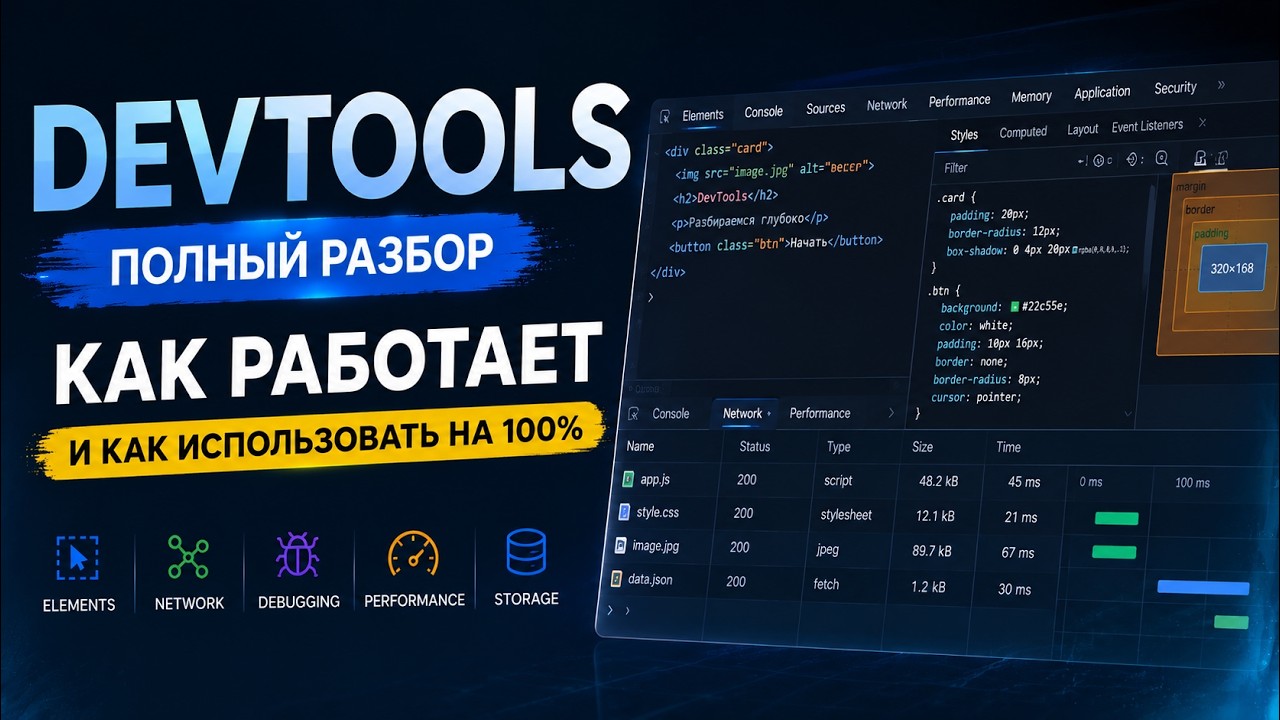Click the border label in box model
The height and width of the screenshot is (720, 1280).
pos(1200,210)
